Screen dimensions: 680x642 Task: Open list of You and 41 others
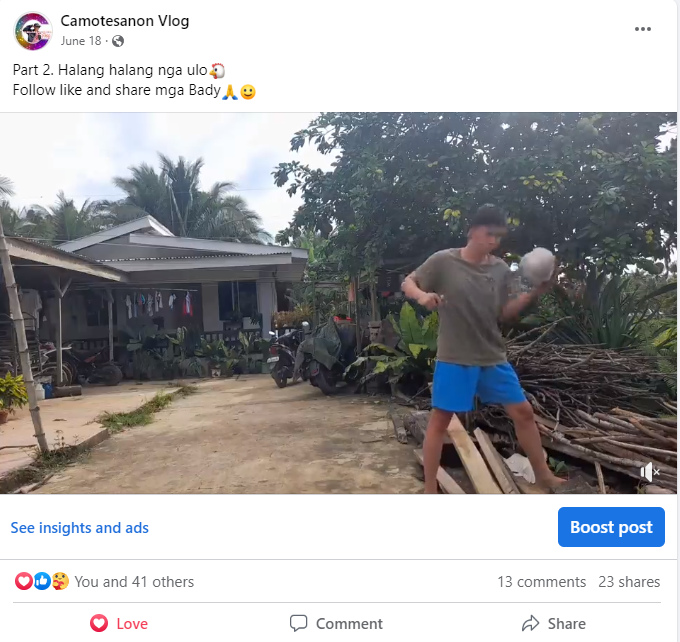pos(134,582)
